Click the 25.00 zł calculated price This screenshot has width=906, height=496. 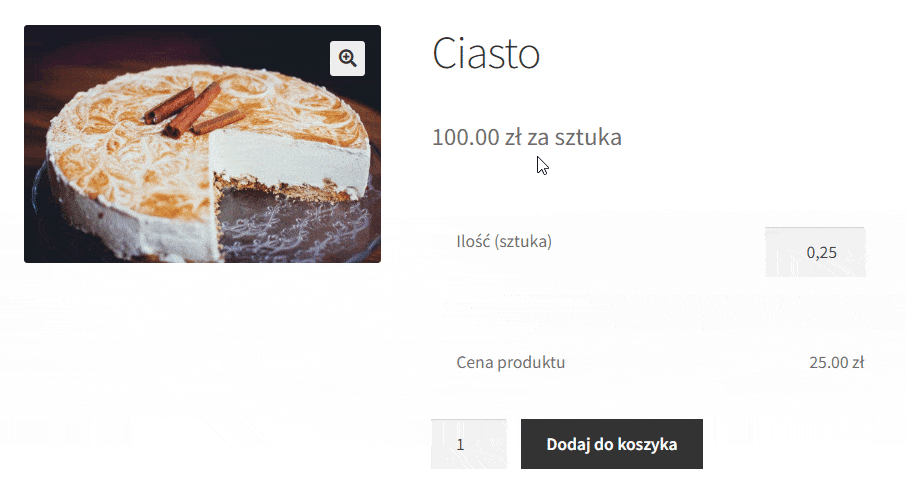[x=837, y=362]
